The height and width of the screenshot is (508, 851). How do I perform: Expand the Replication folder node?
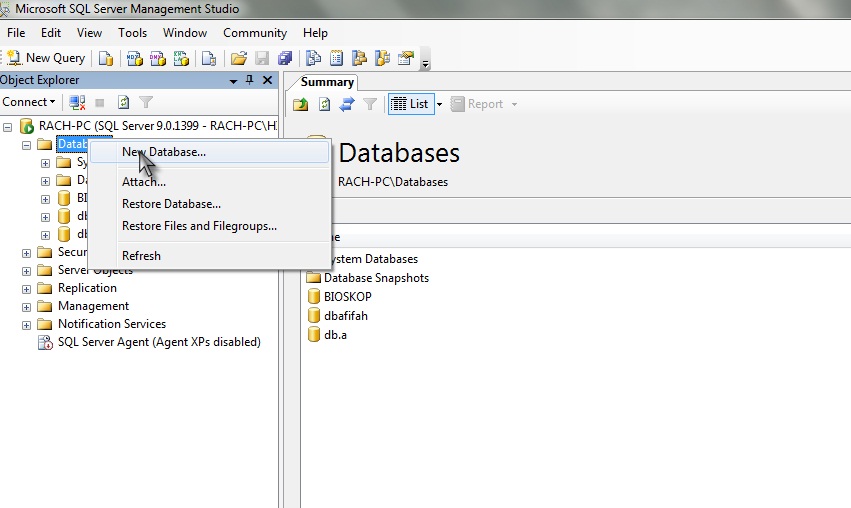[x=26, y=289]
